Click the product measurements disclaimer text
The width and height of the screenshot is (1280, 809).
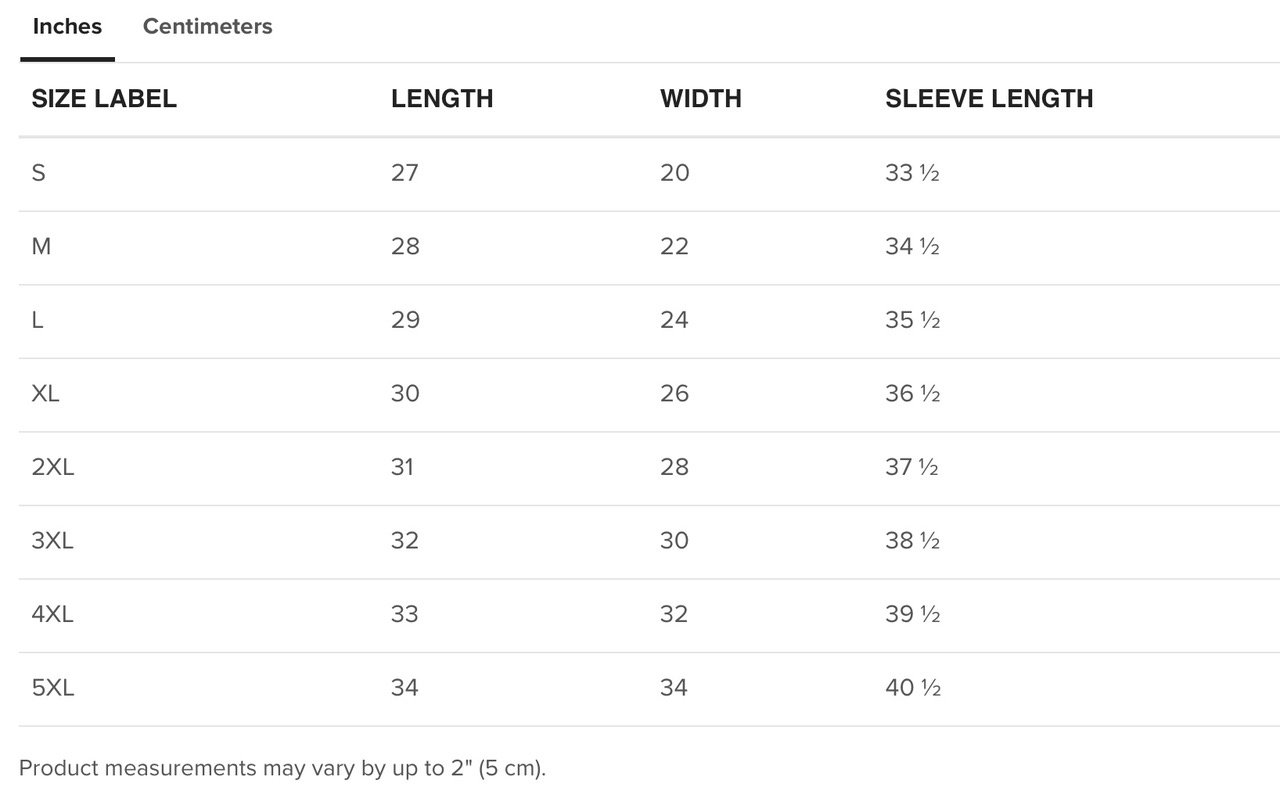[283, 768]
